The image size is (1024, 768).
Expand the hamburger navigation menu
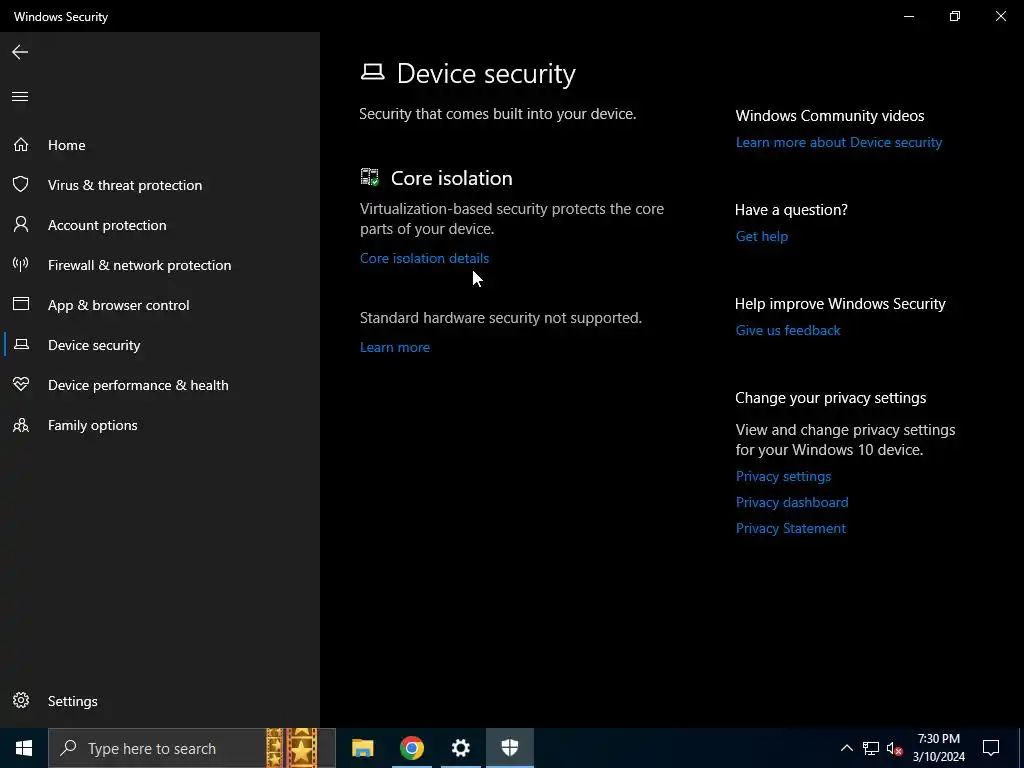pos(20,97)
